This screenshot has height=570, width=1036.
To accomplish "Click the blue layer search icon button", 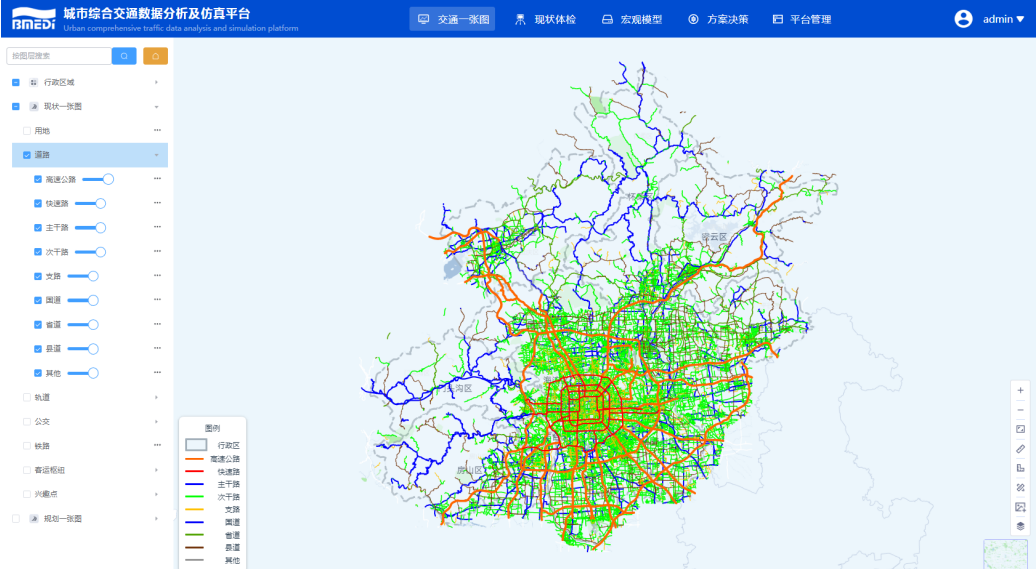I will pos(124,57).
